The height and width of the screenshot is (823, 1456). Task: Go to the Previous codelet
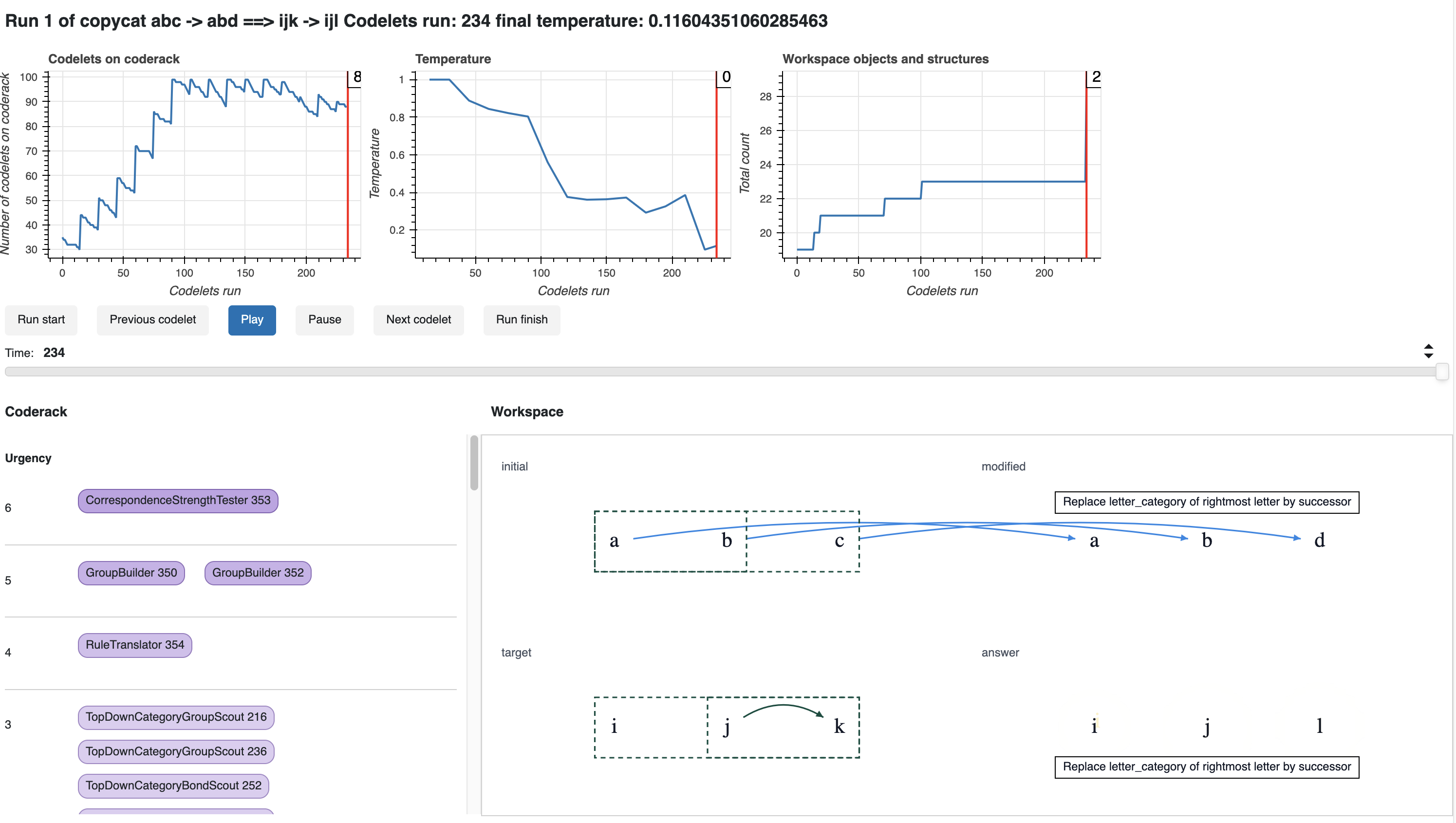[152, 320]
